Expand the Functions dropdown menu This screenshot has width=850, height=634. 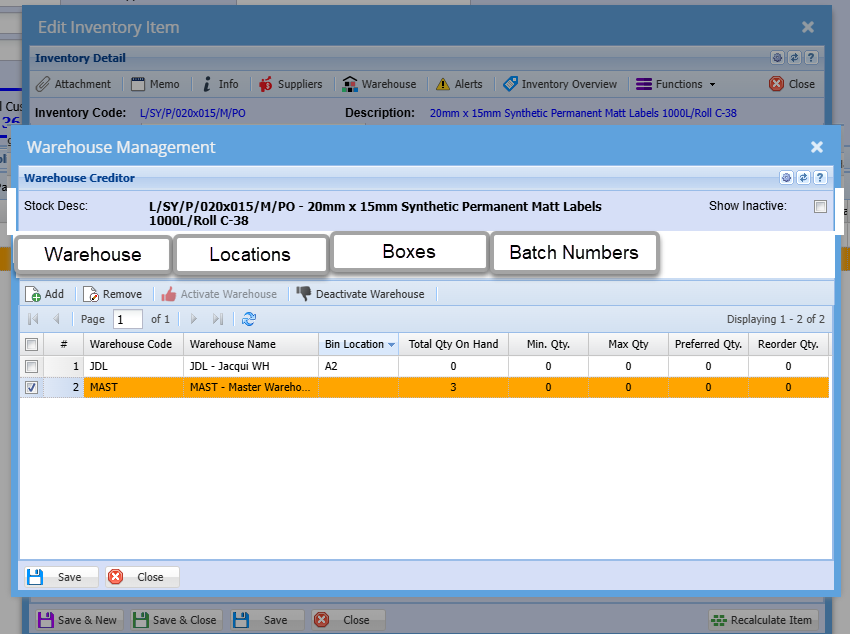675,84
